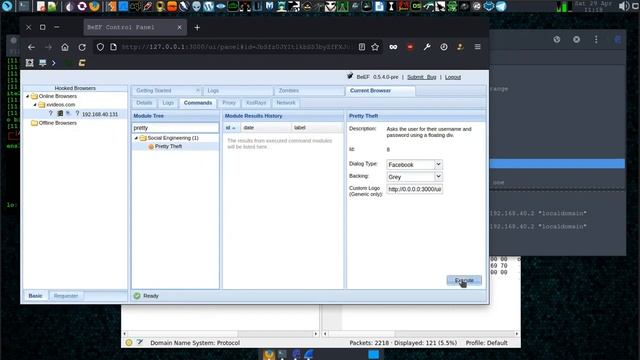Open the Proxy sub-tab
Viewport: 640px width, 360px height.
[x=229, y=103]
